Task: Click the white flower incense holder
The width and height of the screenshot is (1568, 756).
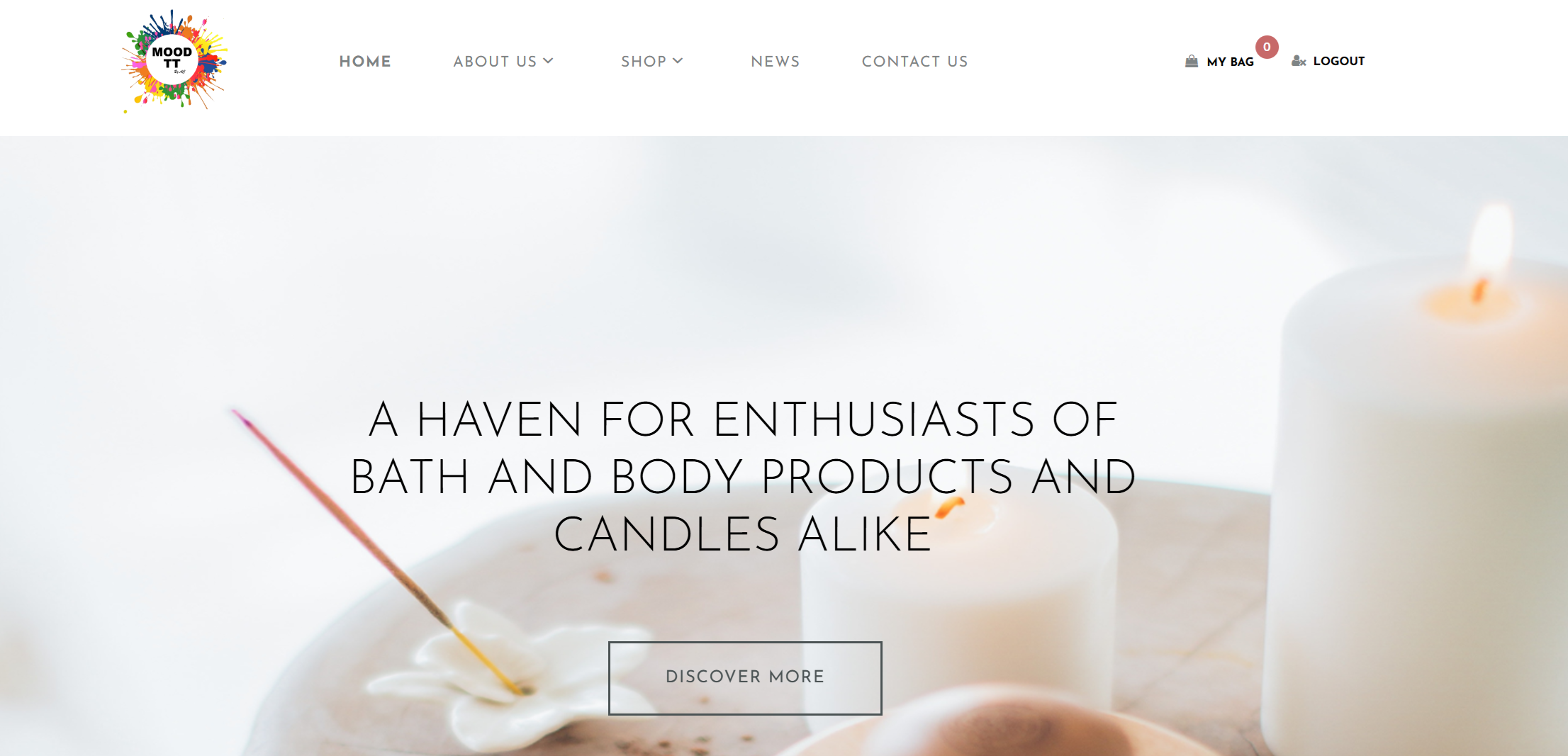Action: [510, 680]
